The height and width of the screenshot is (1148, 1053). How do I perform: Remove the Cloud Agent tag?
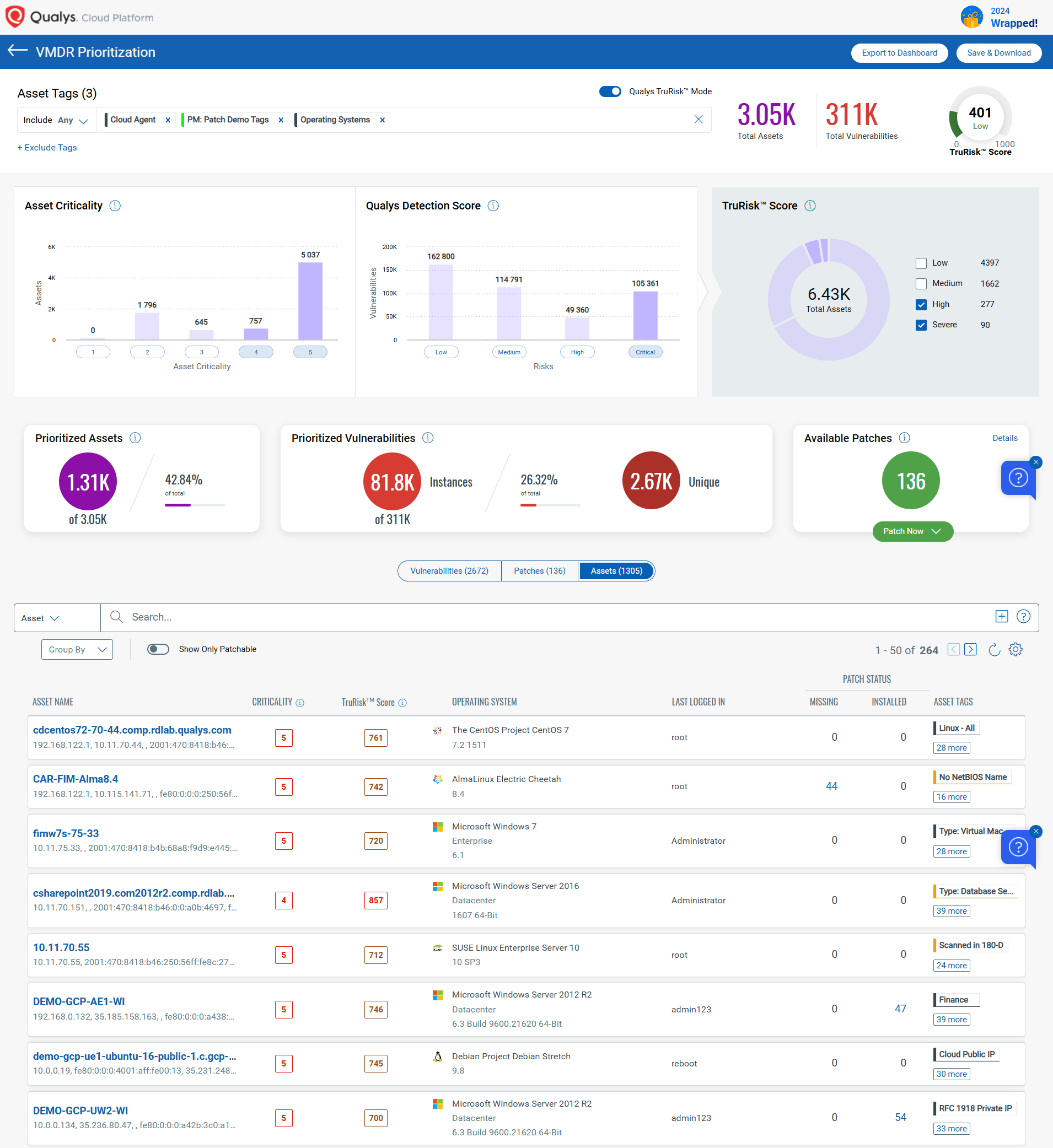tap(168, 120)
